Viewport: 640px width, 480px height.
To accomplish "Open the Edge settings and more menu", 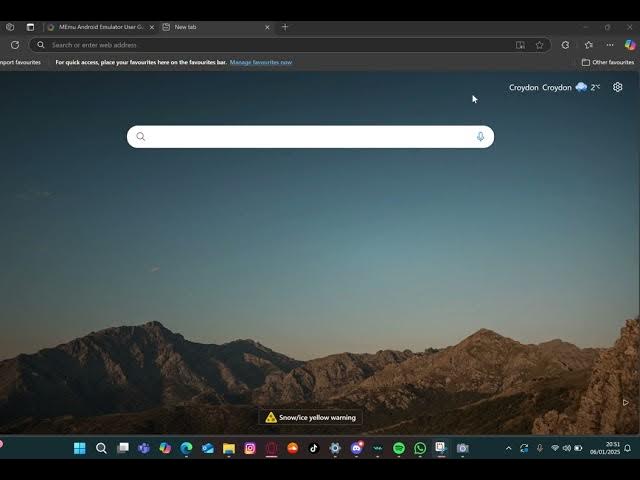I will pyautogui.click(x=609, y=45).
